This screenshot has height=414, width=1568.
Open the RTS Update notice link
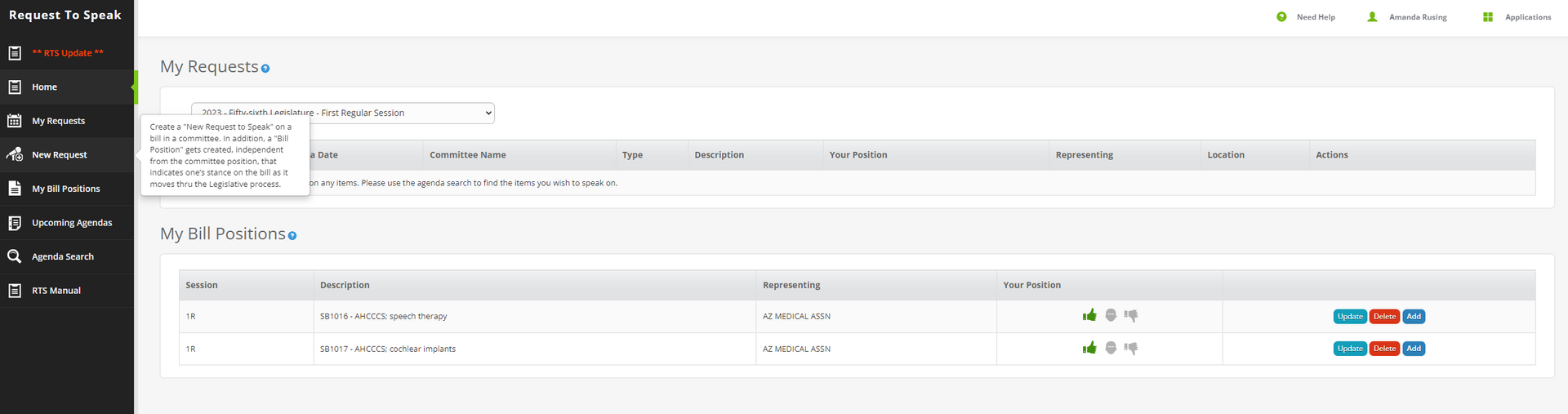pyautogui.click(x=67, y=53)
